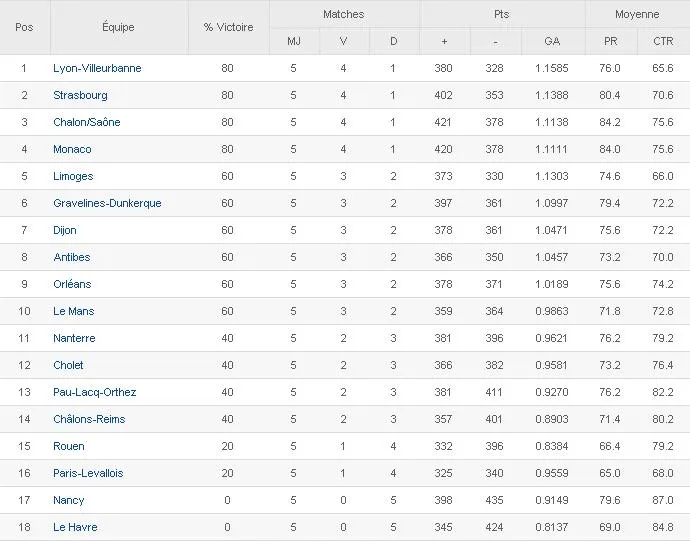The image size is (690, 541).
Task: Open the Limoges team link
Action: (73, 176)
